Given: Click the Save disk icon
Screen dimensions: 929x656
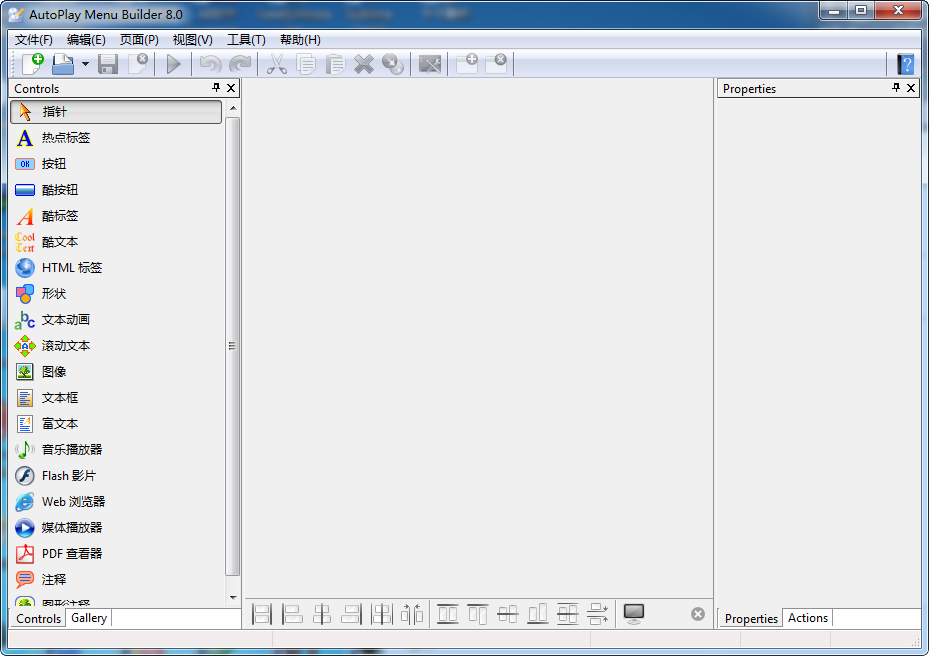Looking at the screenshot, I should point(108,64).
